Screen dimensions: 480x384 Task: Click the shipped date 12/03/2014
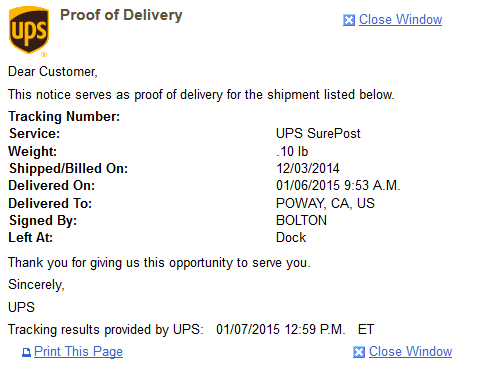tap(308, 168)
